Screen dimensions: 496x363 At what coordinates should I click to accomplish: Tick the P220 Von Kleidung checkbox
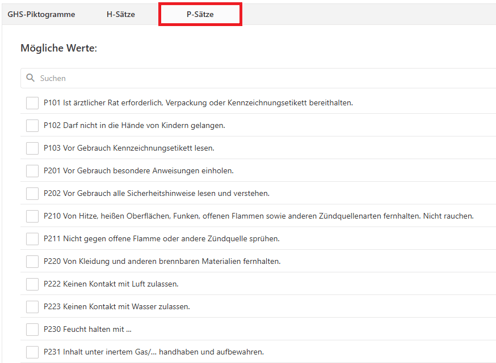pos(32,262)
